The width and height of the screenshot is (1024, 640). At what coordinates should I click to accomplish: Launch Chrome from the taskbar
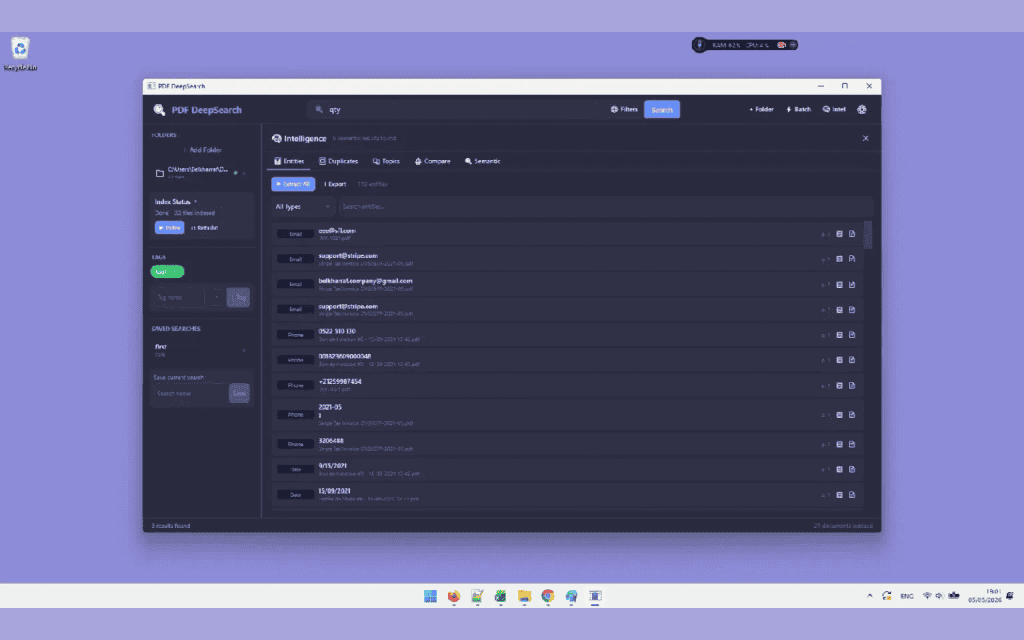click(x=548, y=596)
